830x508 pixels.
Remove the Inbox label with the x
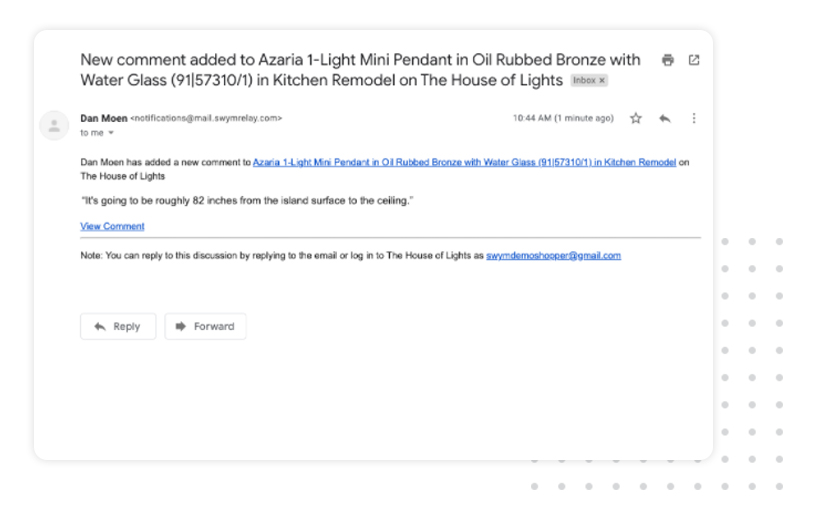pos(602,80)
